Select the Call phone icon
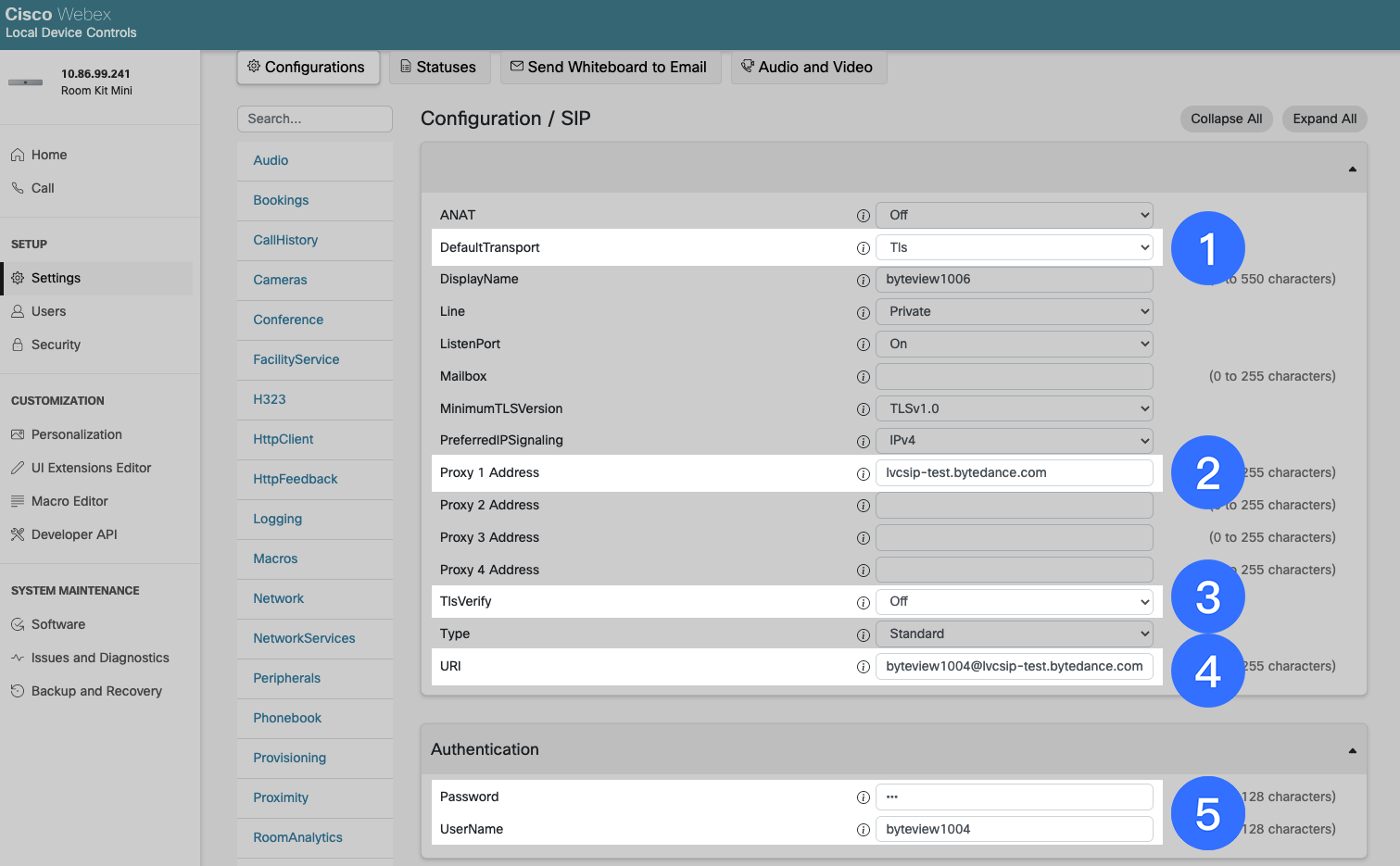Viewport: 1400px width, 866px height. pyautogui.click(x=18, y=188)
